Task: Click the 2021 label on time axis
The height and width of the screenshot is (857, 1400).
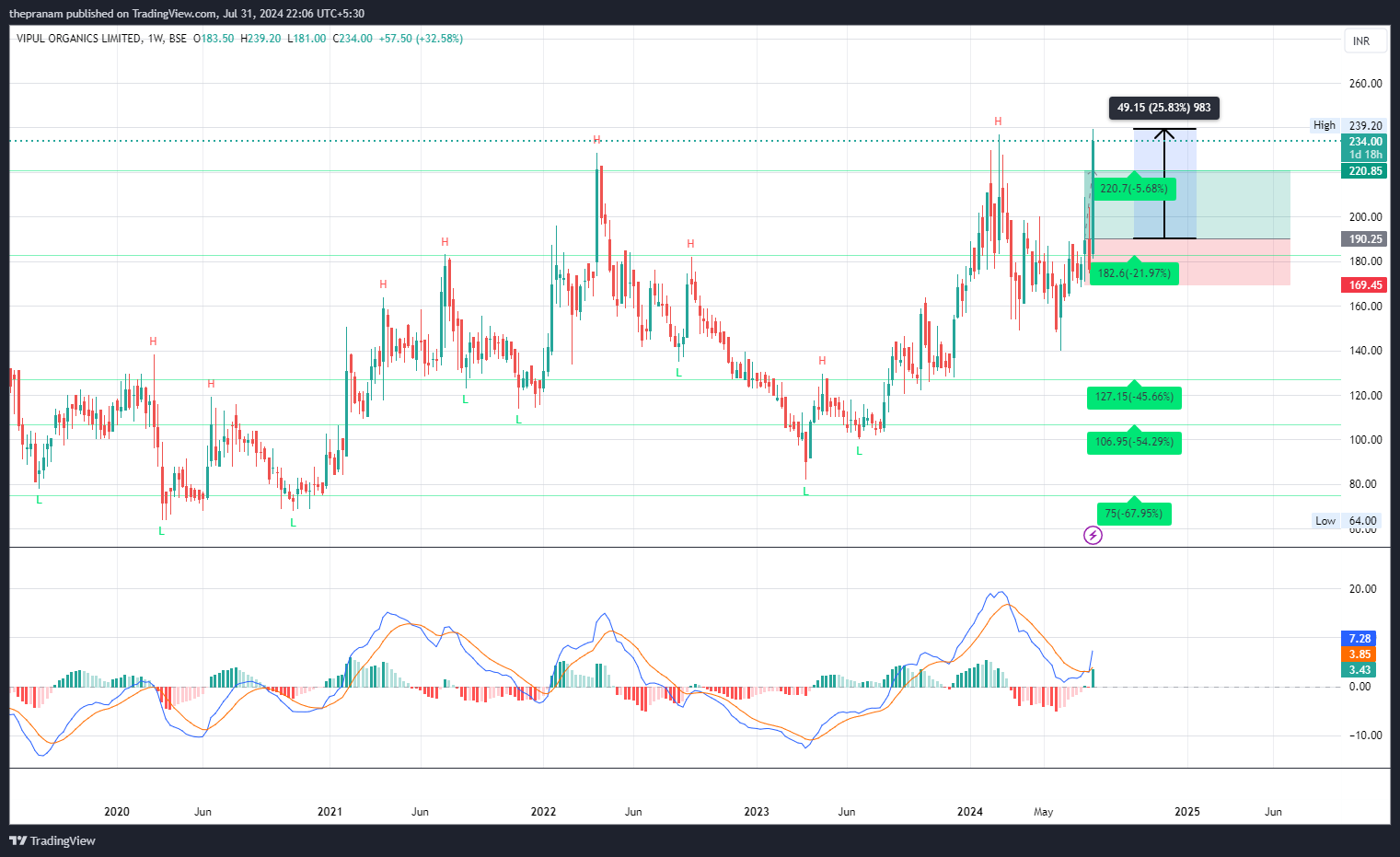Action: (330, 812)
